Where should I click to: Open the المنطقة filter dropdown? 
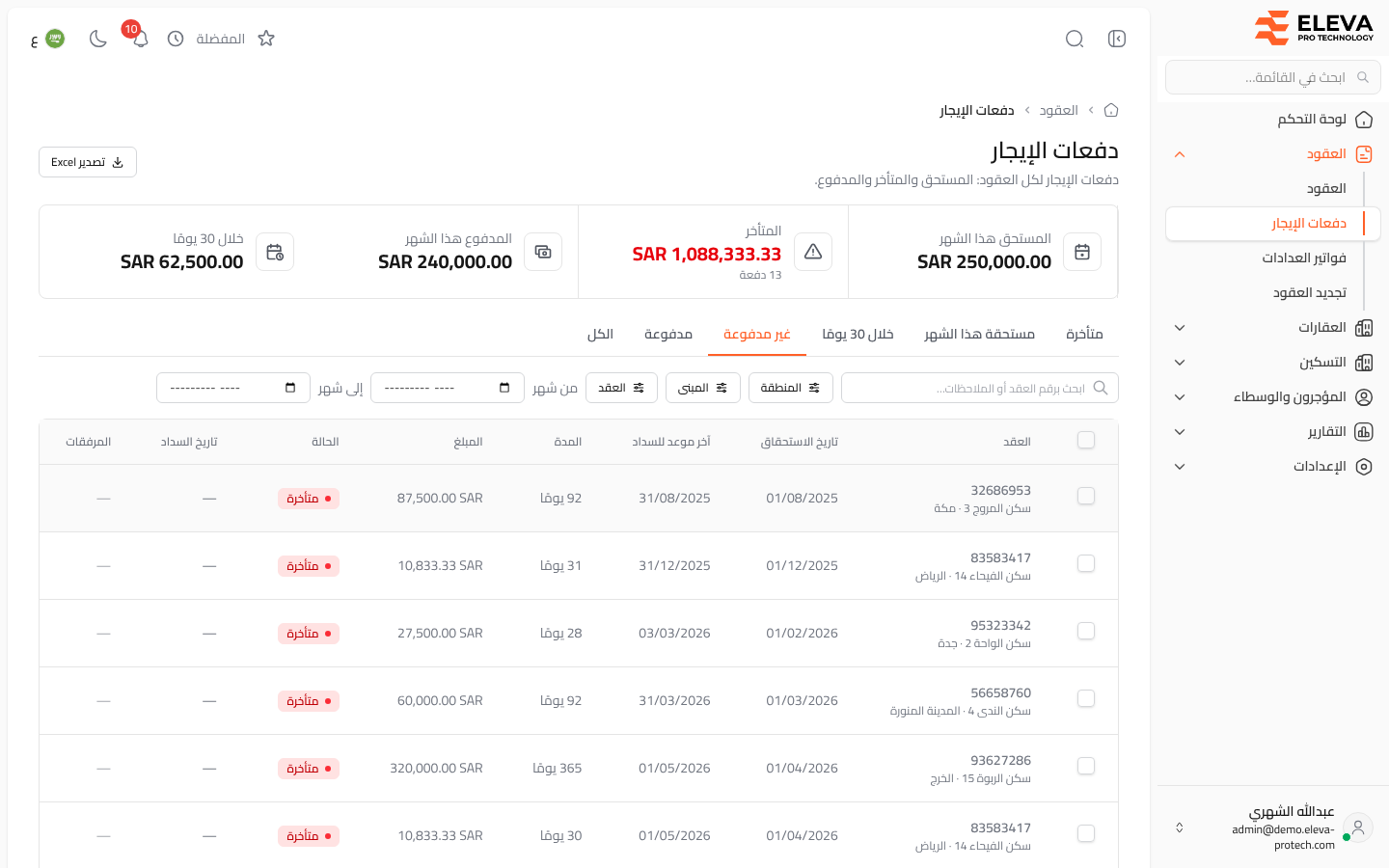(x=791, y=388)
